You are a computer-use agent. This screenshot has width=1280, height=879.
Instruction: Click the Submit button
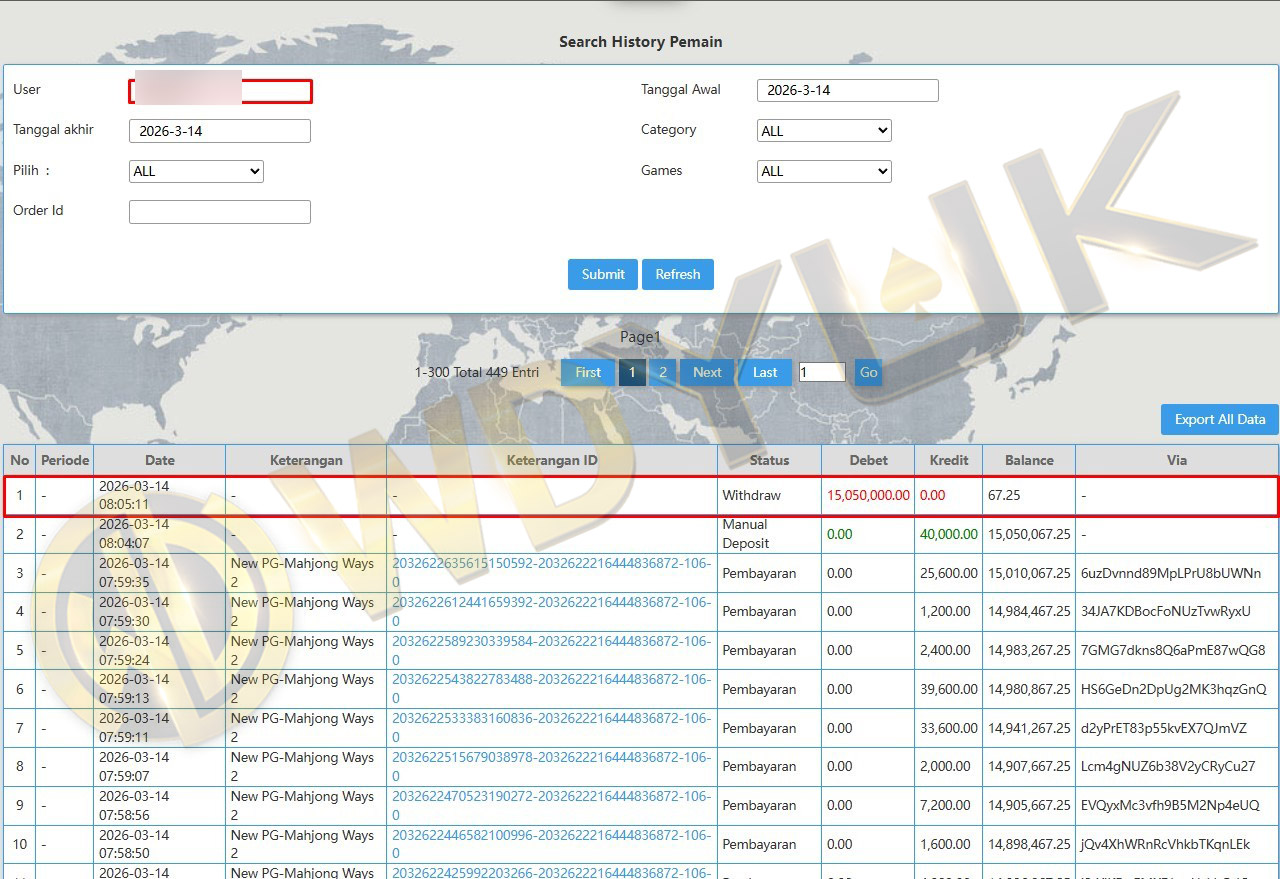(602, 274)
